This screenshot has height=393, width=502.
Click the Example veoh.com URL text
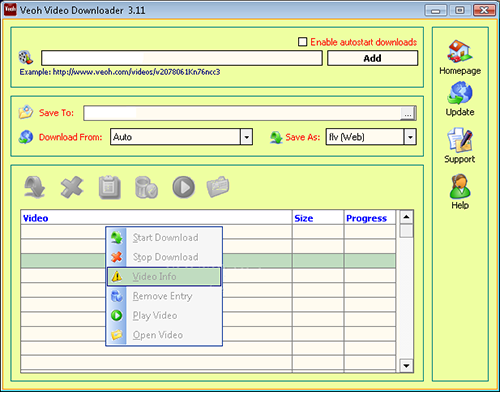click(x=120, y=72)
